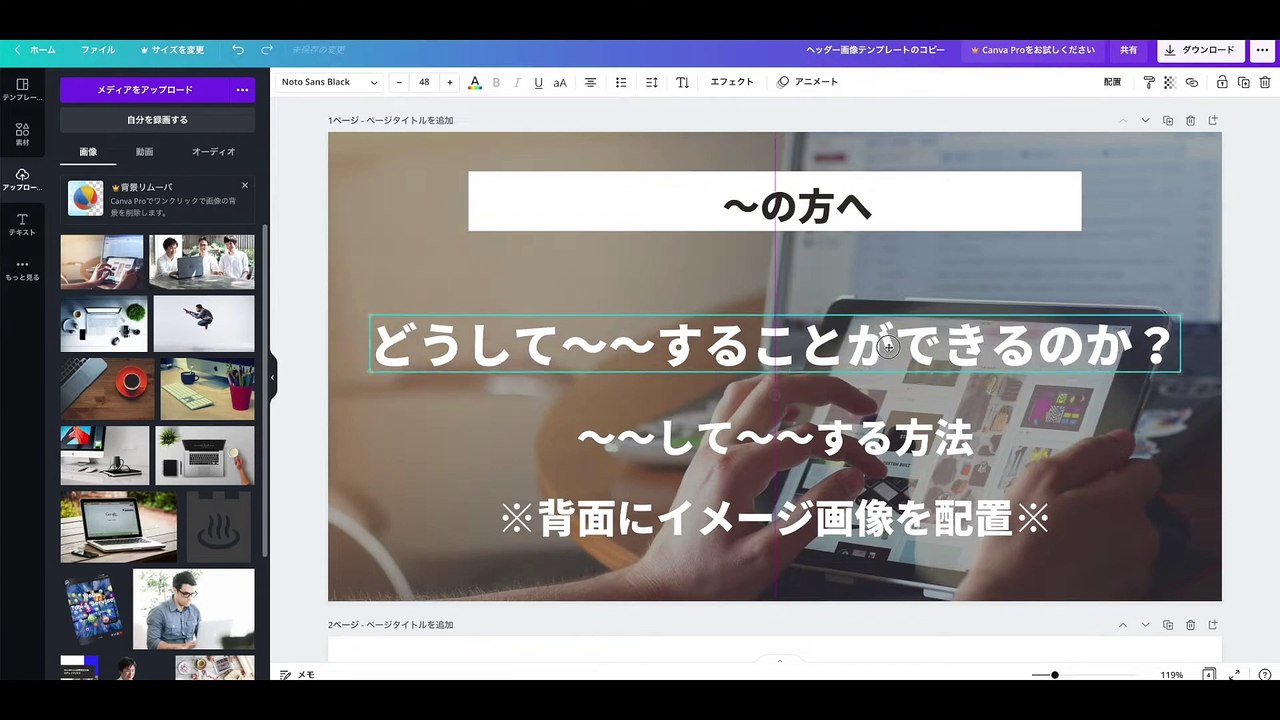Toggle uppercase aA formatting
This screenshot has width=1280, height=720.
pyautogui.click(x=560, y=82)
